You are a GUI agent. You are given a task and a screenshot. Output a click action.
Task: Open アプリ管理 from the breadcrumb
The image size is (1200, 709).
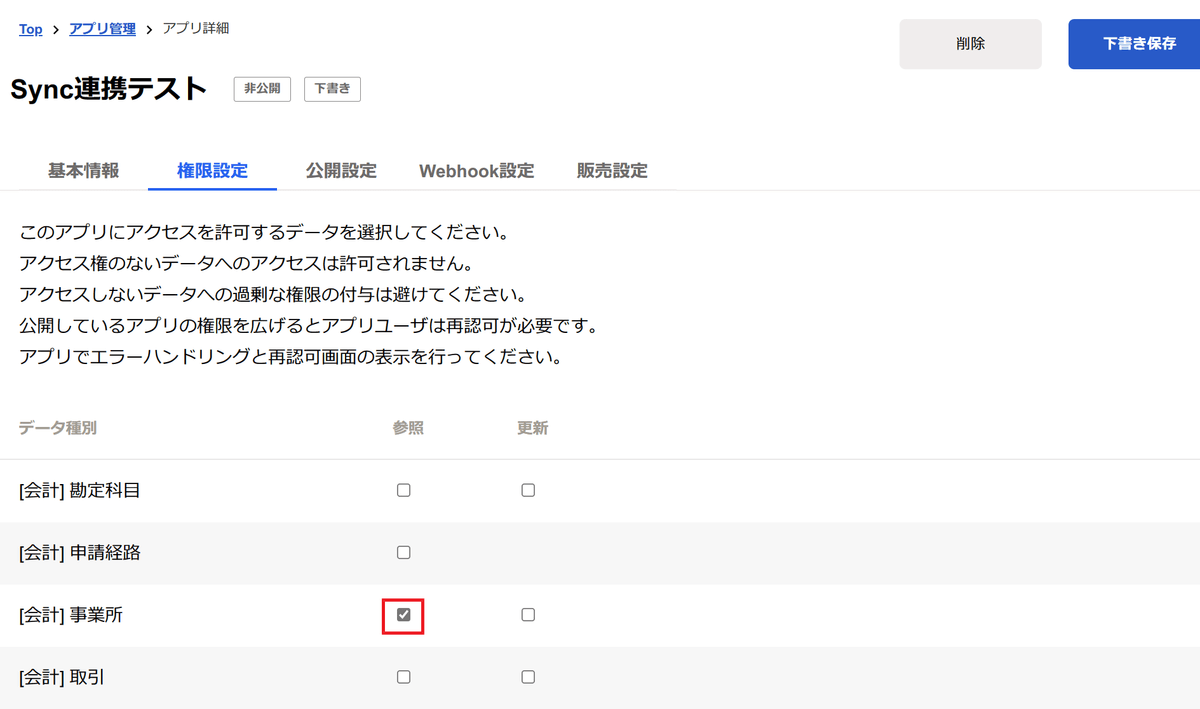pyautogui.click(x=101, y=29)
